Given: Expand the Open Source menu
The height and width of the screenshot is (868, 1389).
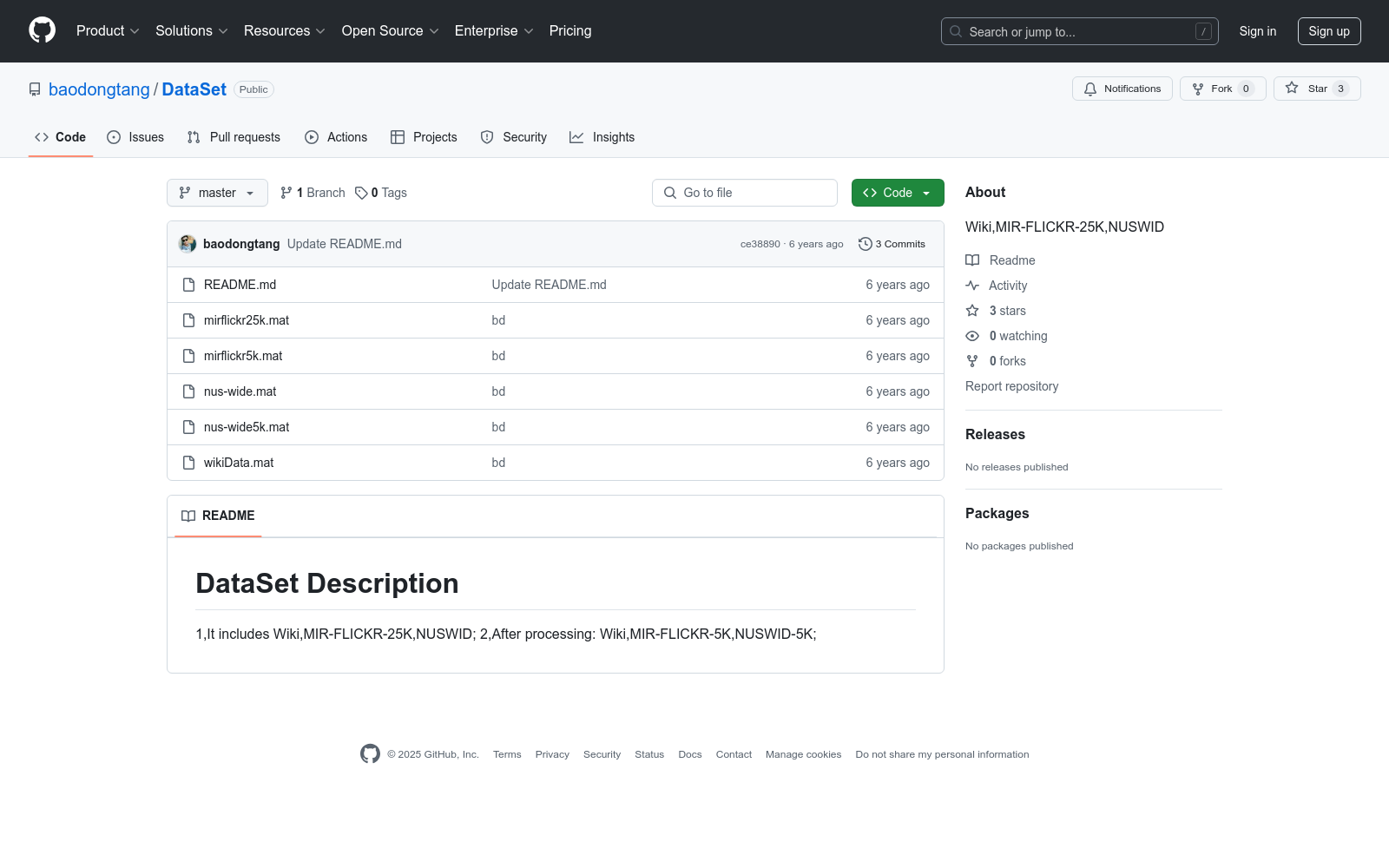Looking at the screenshot, I should coord(391,31).
